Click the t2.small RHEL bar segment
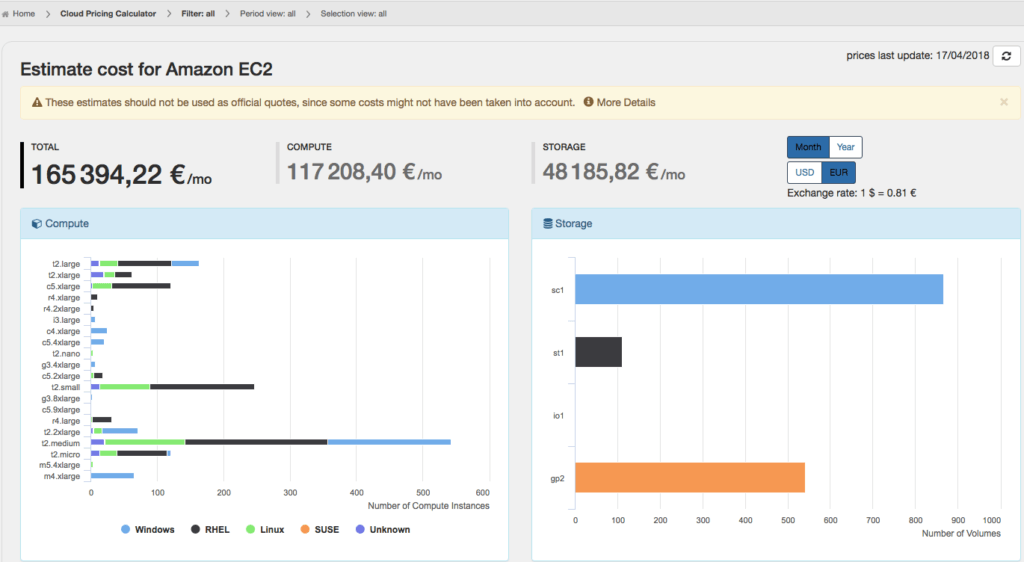 pos(202,387)
